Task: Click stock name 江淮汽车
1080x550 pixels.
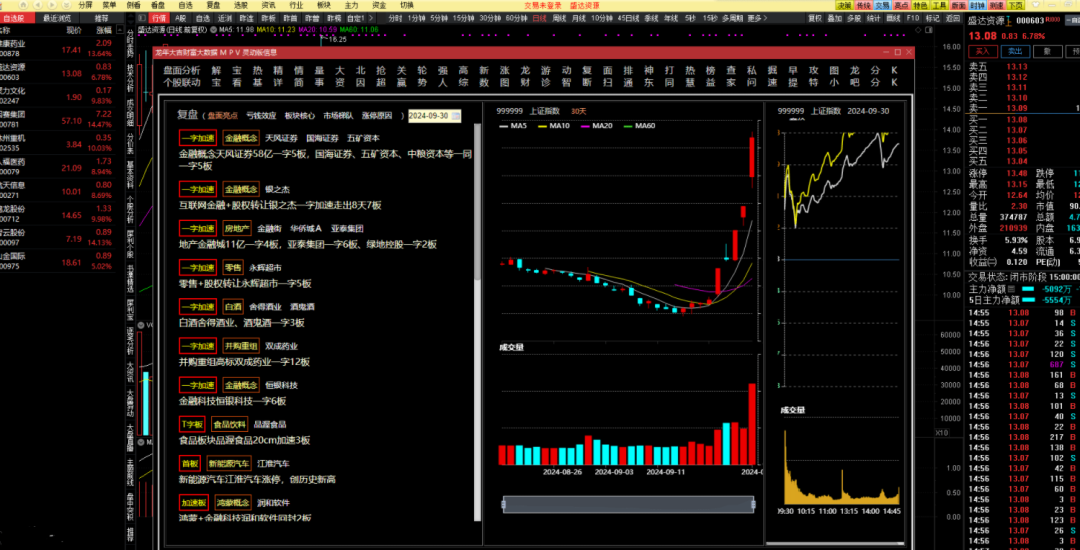Action: pyautogui.click(x=273, y=463)
